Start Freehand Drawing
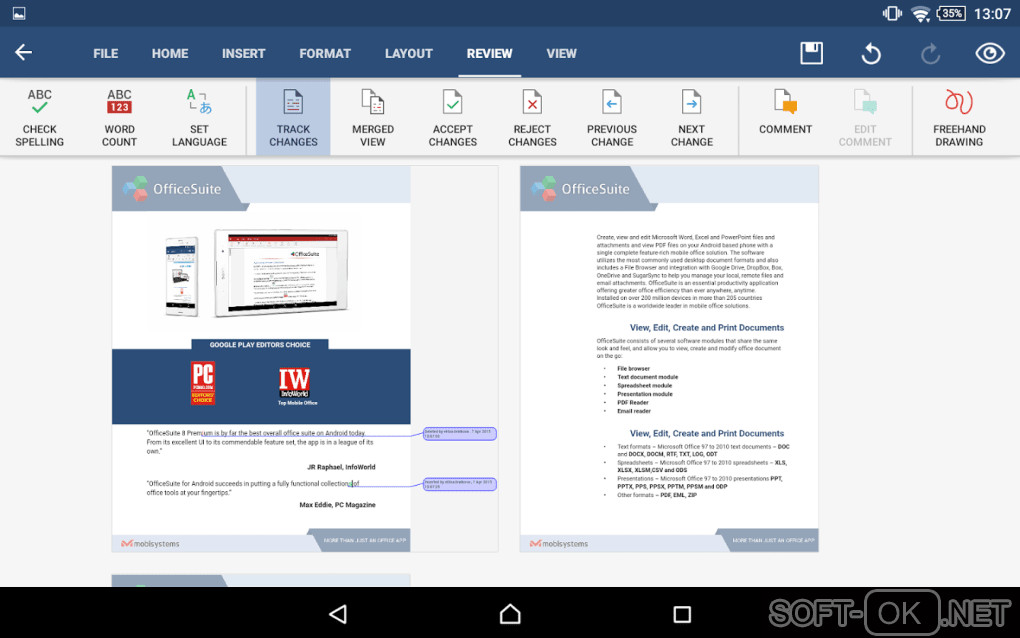Image resolution: width=1020 pixels, height=638 pixels. click(x=959, y=117)
